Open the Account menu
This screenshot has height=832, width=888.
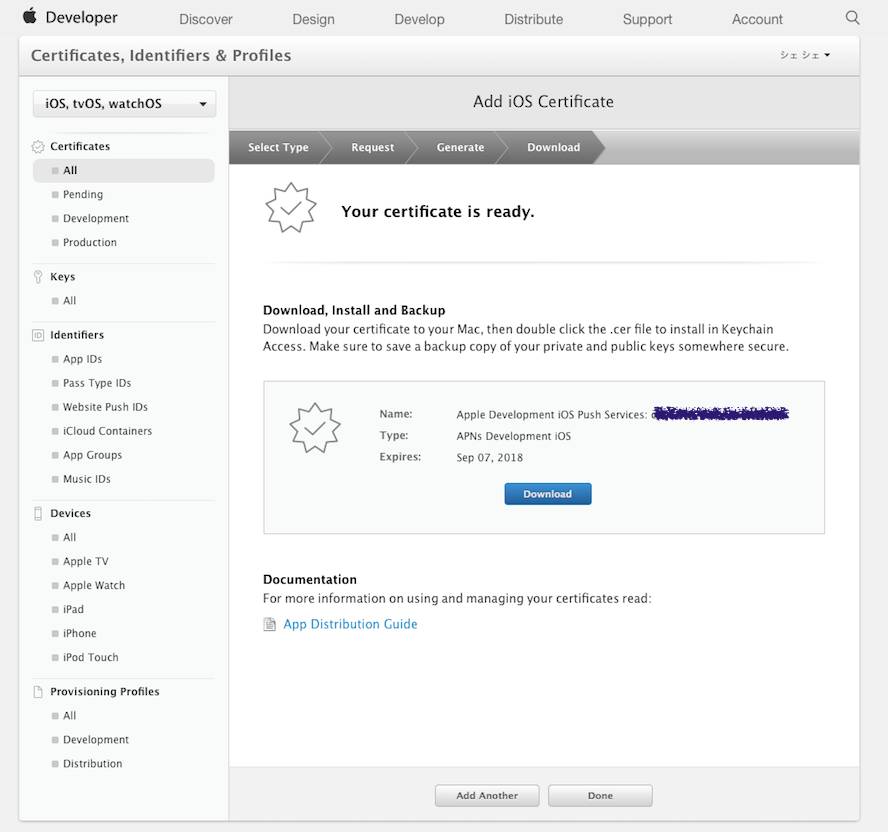point(757,19)
